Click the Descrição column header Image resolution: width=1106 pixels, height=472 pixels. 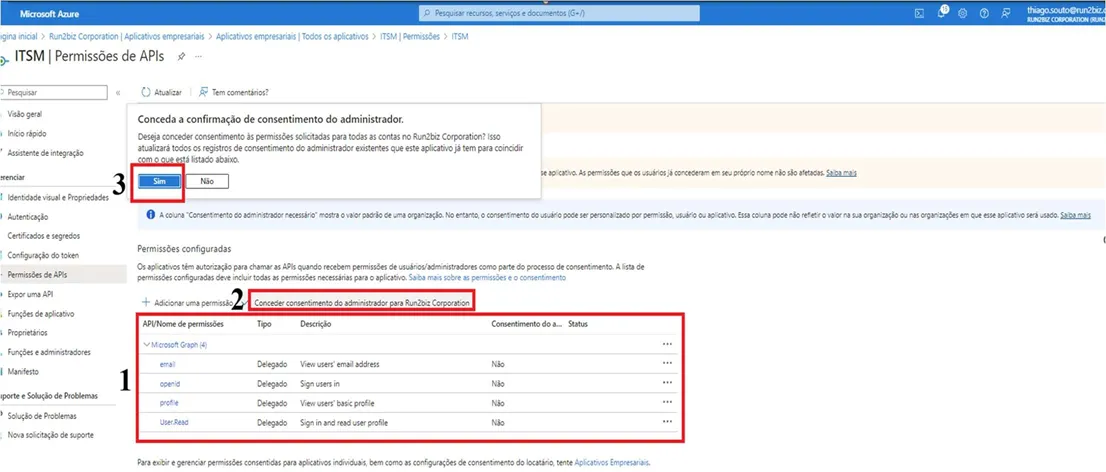coord(315,324)
